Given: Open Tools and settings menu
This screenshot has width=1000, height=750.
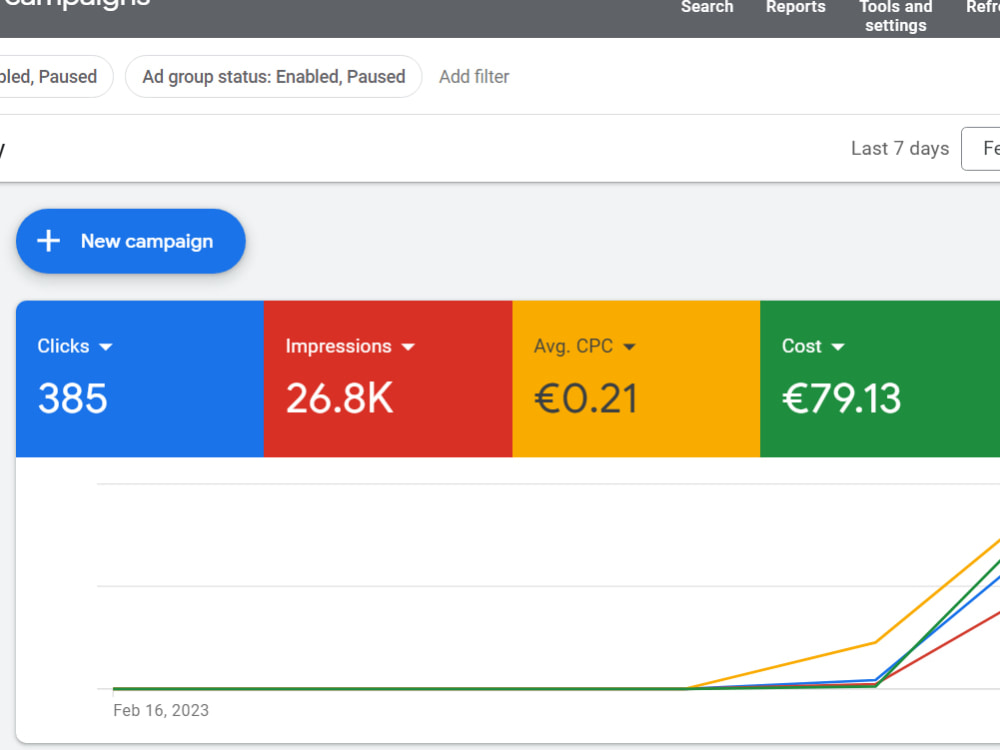Looking at the screenshot, I should pos(895,17).
